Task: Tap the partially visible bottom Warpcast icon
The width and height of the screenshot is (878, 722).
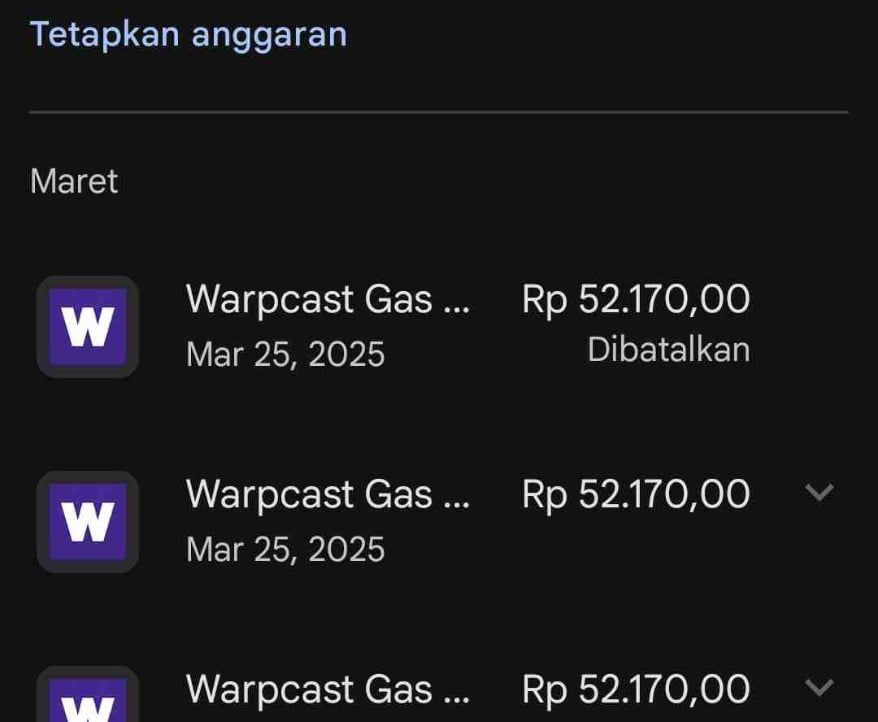Action: click(88, 697)
